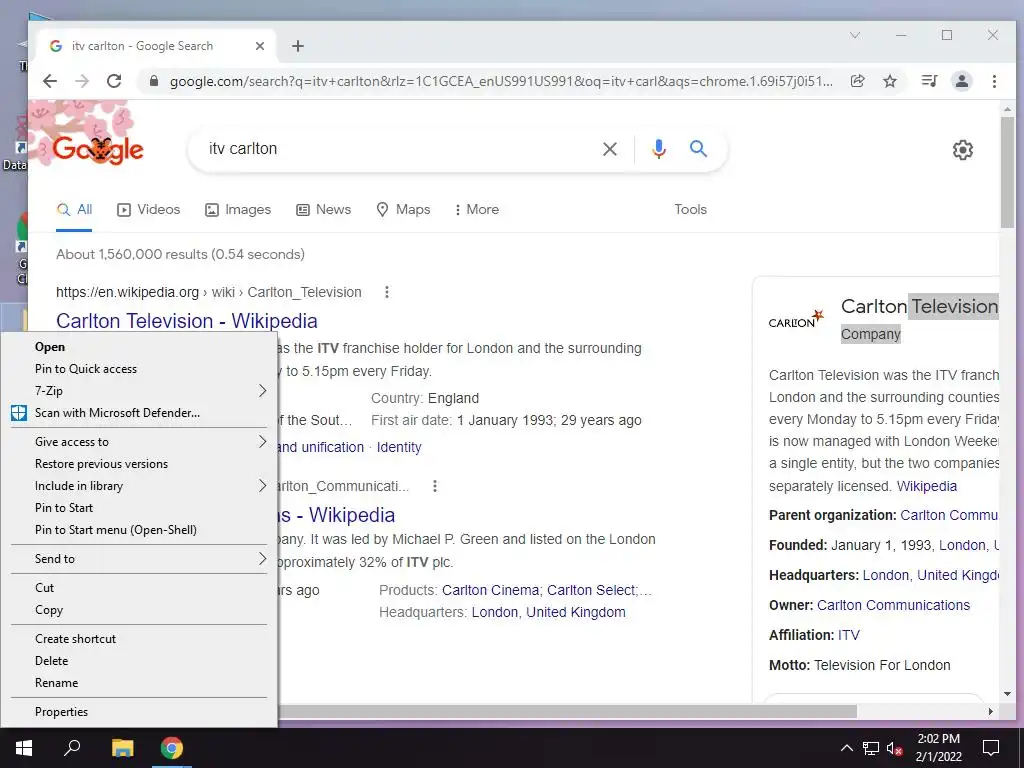The height and width of the screenshot is (768, 1024).
Task: Click the Google doodle logo
Action: click(98, 149)
